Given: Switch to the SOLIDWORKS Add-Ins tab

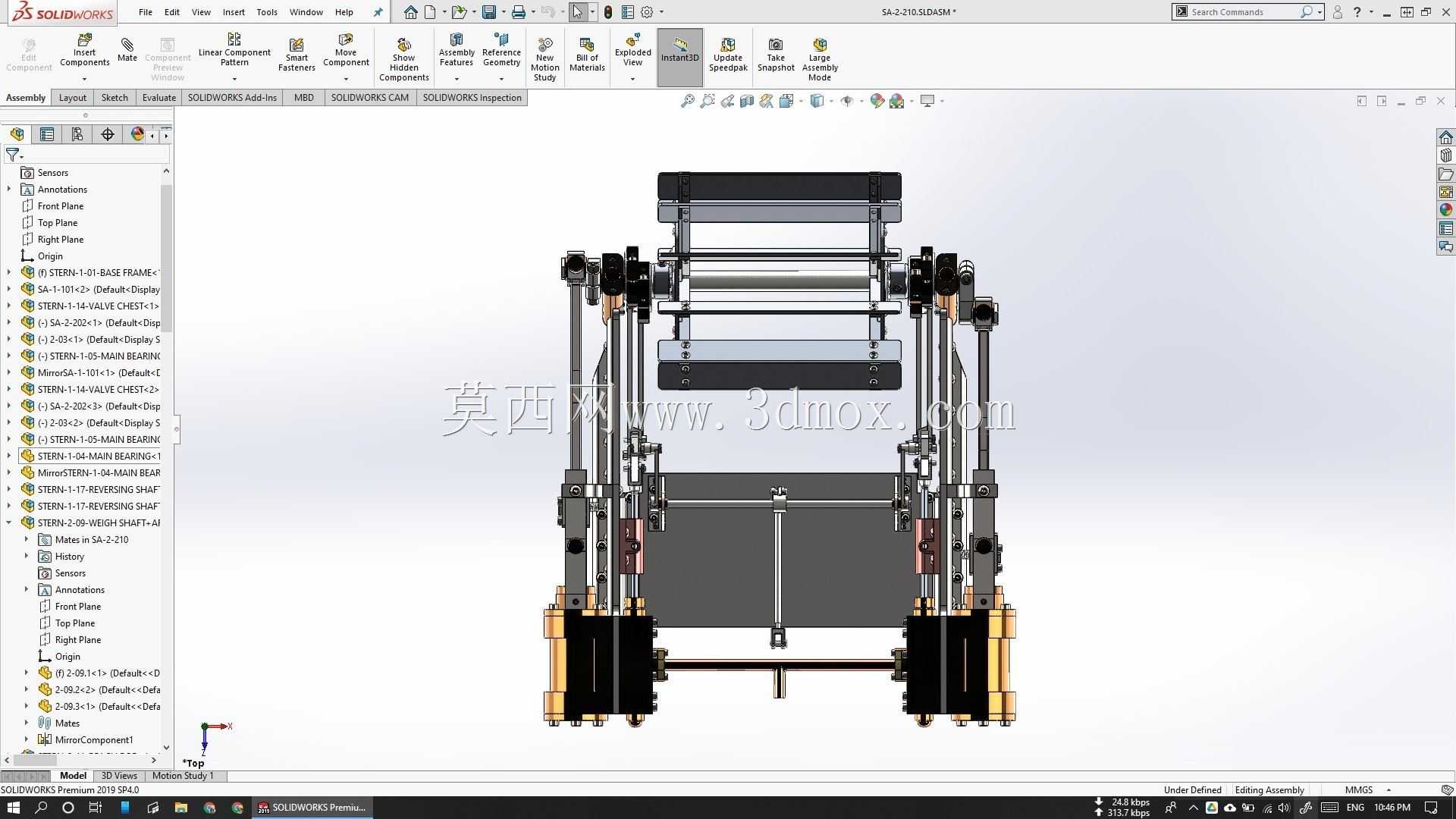Looking at the screenshot, I should [232, 98].
